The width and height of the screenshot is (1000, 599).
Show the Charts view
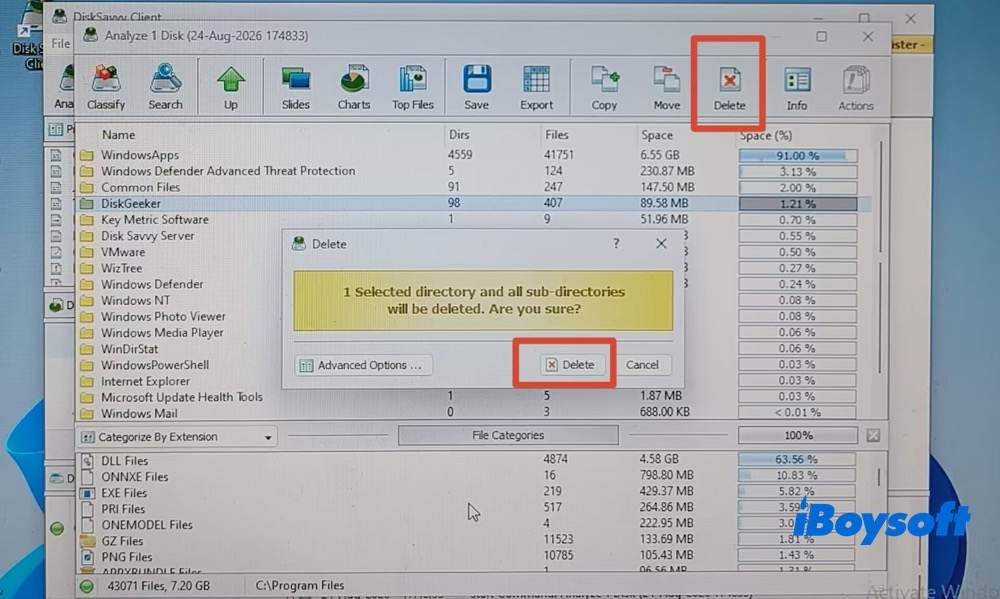click(354, 87)
